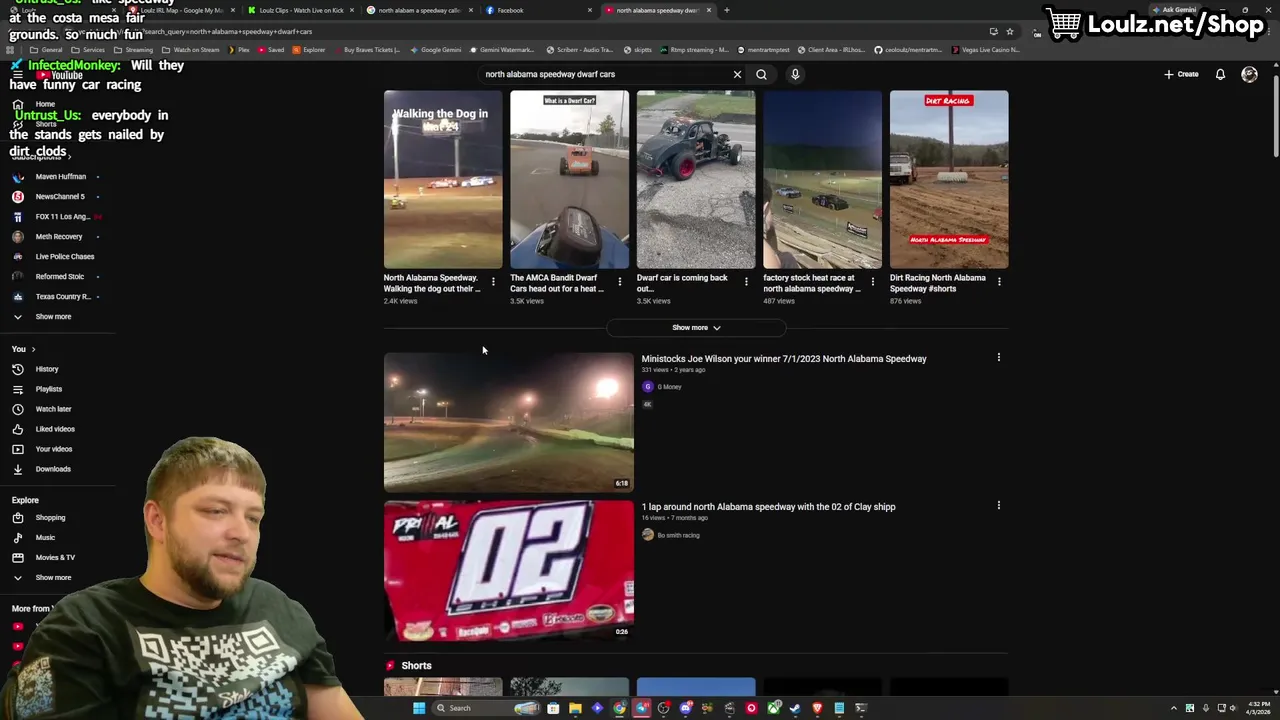Start voice search with the microphone icon
Screen dimensions: 1280x720
click(795, 74)
